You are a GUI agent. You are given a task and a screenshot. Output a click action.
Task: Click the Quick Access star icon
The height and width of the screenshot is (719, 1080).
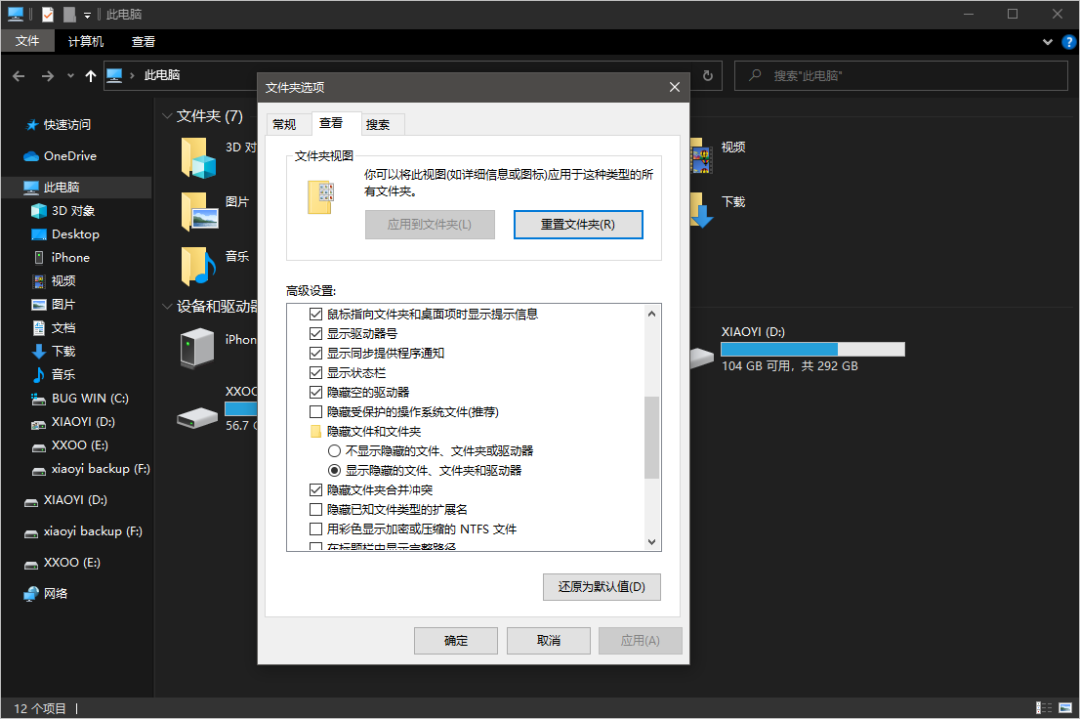[x=32, y=125]
